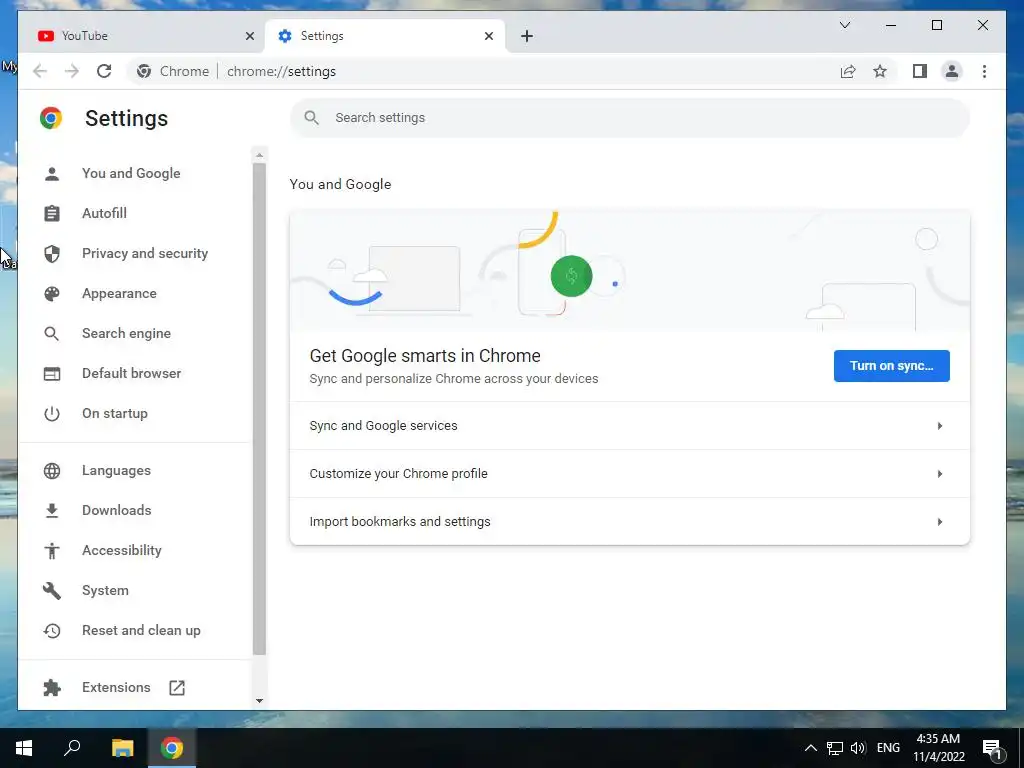Click the puzzle piece icon next to Extensions
This screenshot has height=768, width=1024.
coord(52,688)
